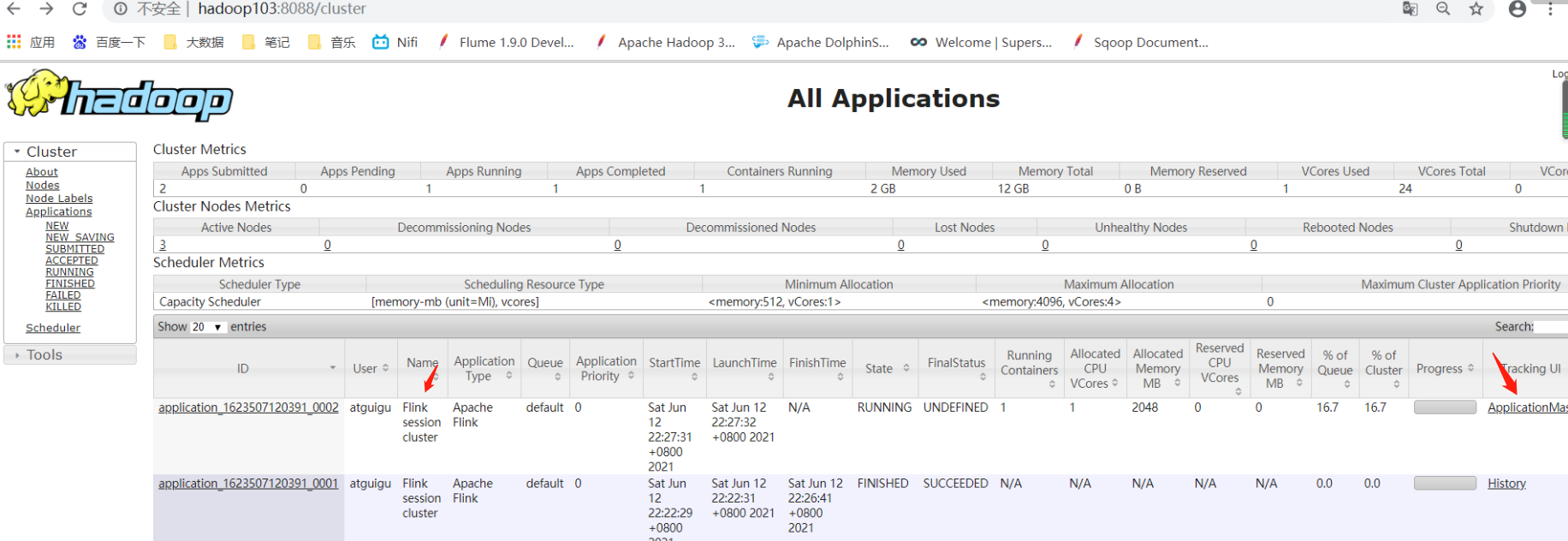Open the History tracking link
Viewport: 1568px width, 541px height.
tap(1506, 484)
